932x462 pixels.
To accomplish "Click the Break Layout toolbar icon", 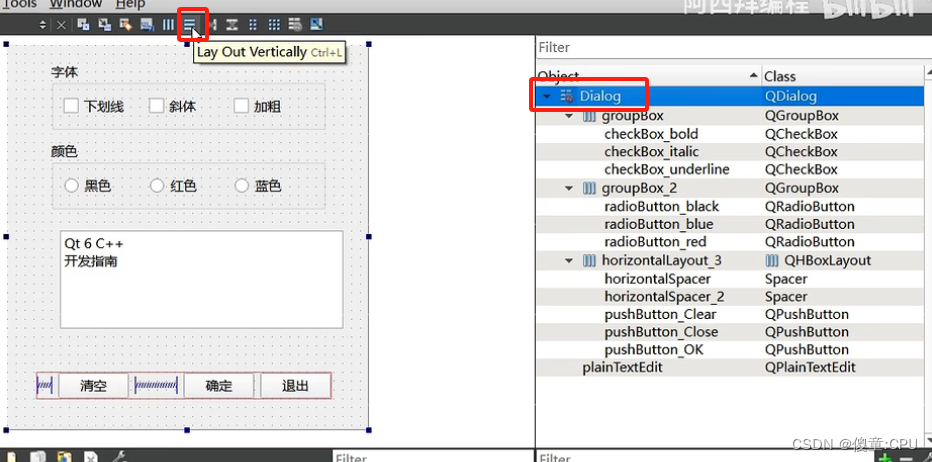I will [x=295, y=24].
